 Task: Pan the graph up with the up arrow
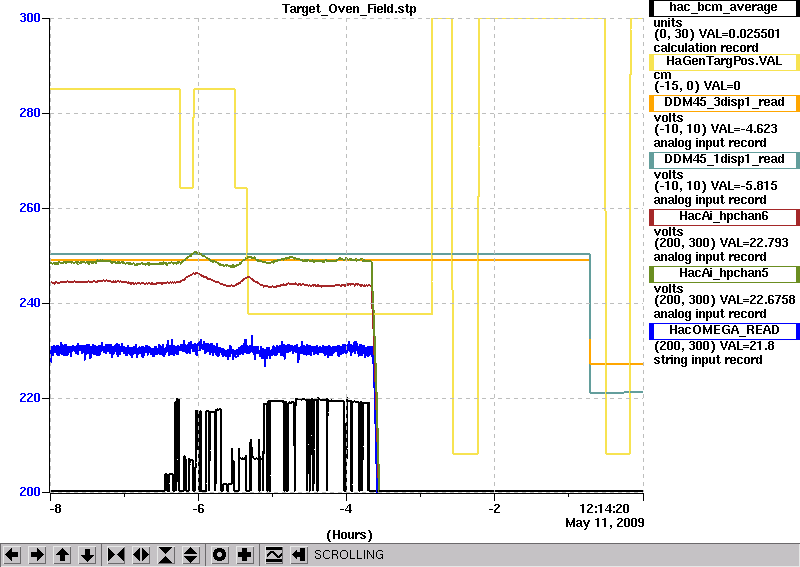(63, 555)
